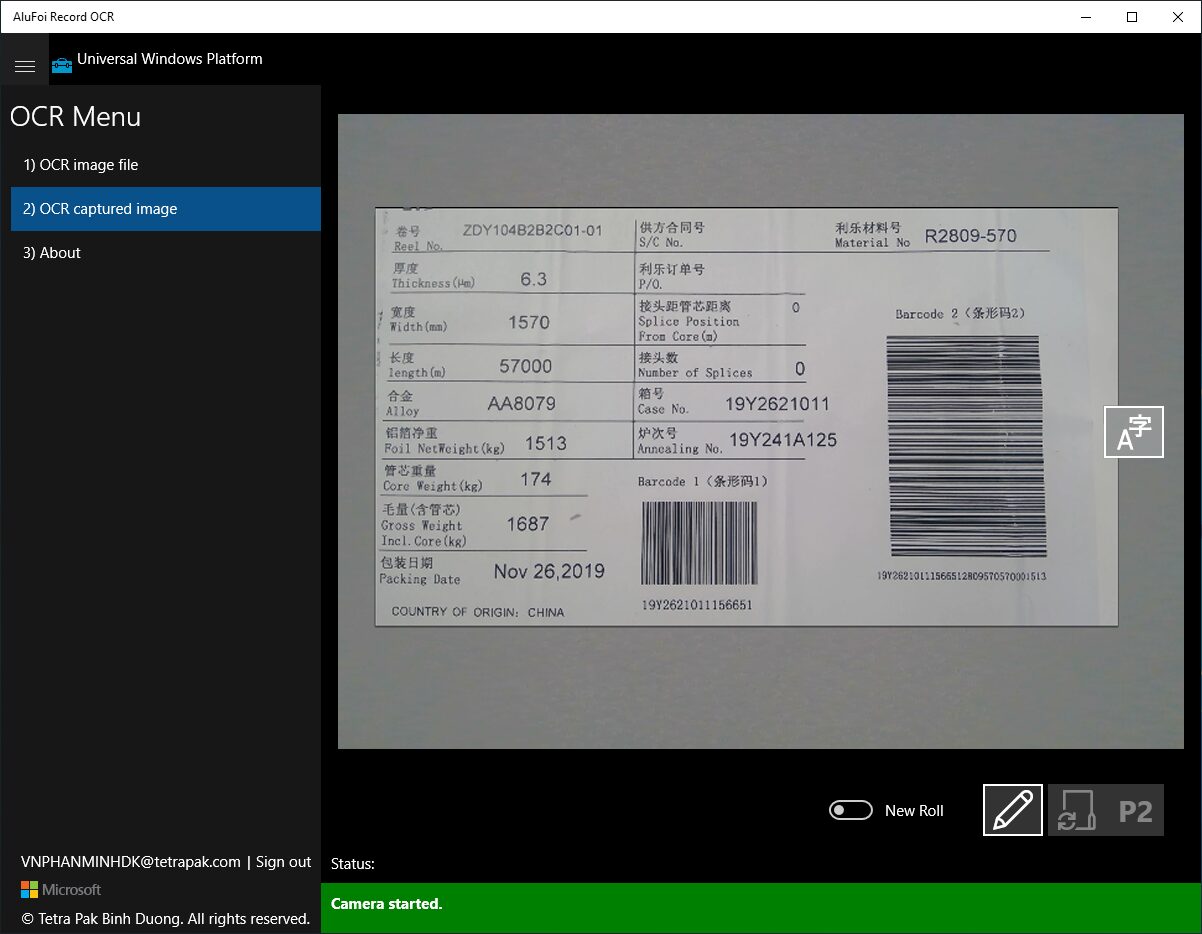Click the 'OCR Menu' heading
Viewport: 1202px width, 934px height.
(75, 117)
